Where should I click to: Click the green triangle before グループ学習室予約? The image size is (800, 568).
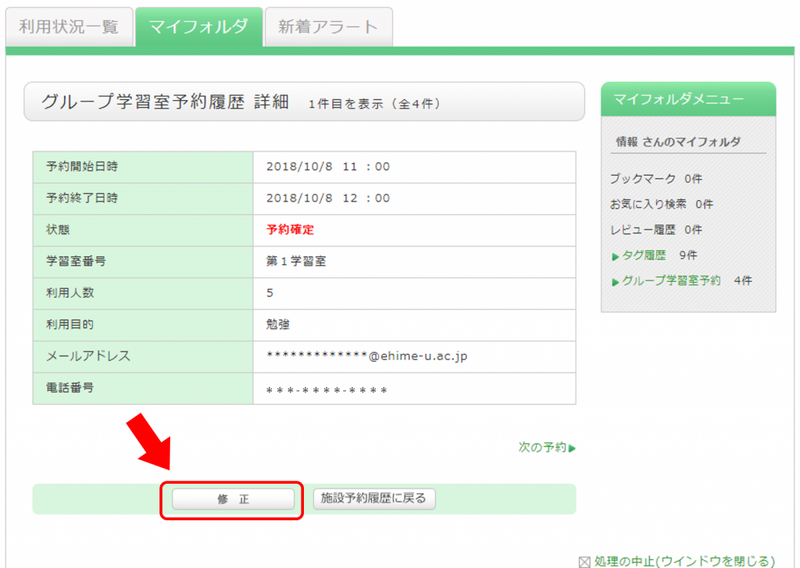coord(614,282)
